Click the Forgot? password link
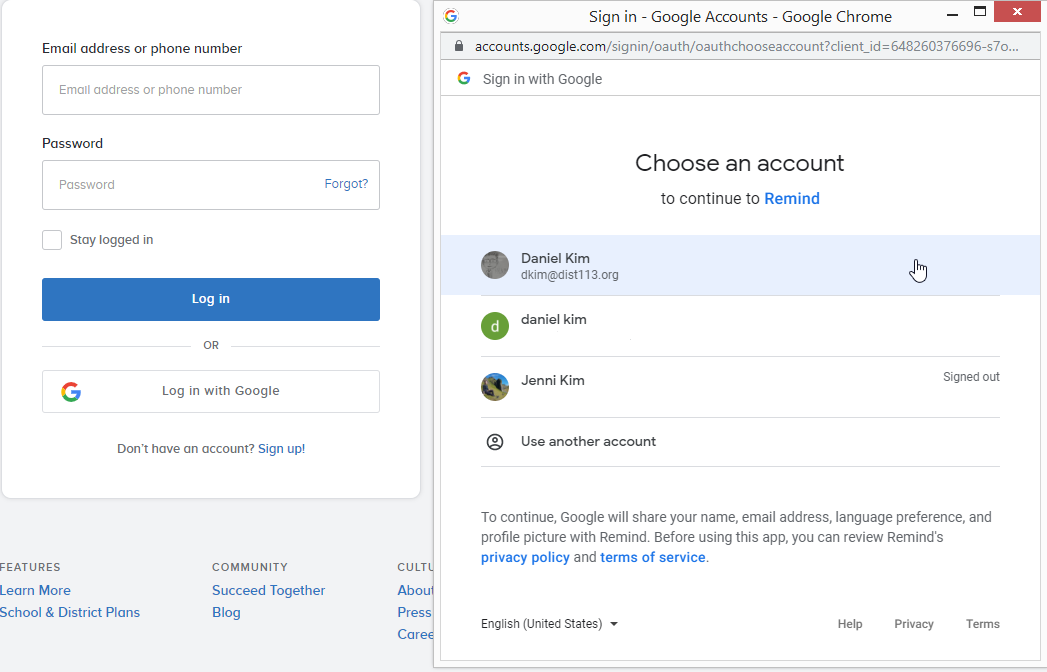The image size is (1047, 672). [x=346, y=184]
